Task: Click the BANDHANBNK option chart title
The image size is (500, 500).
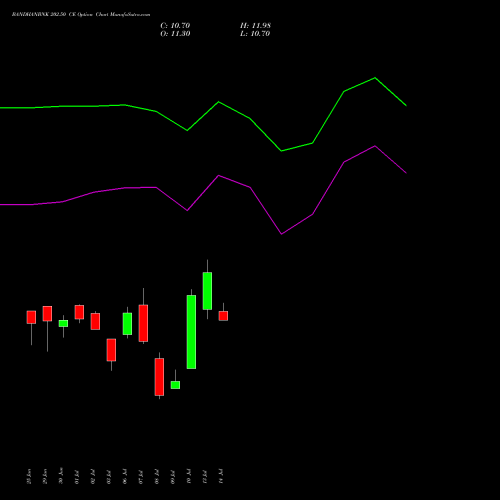Action: pyautogui.click(x=81, y=15)
